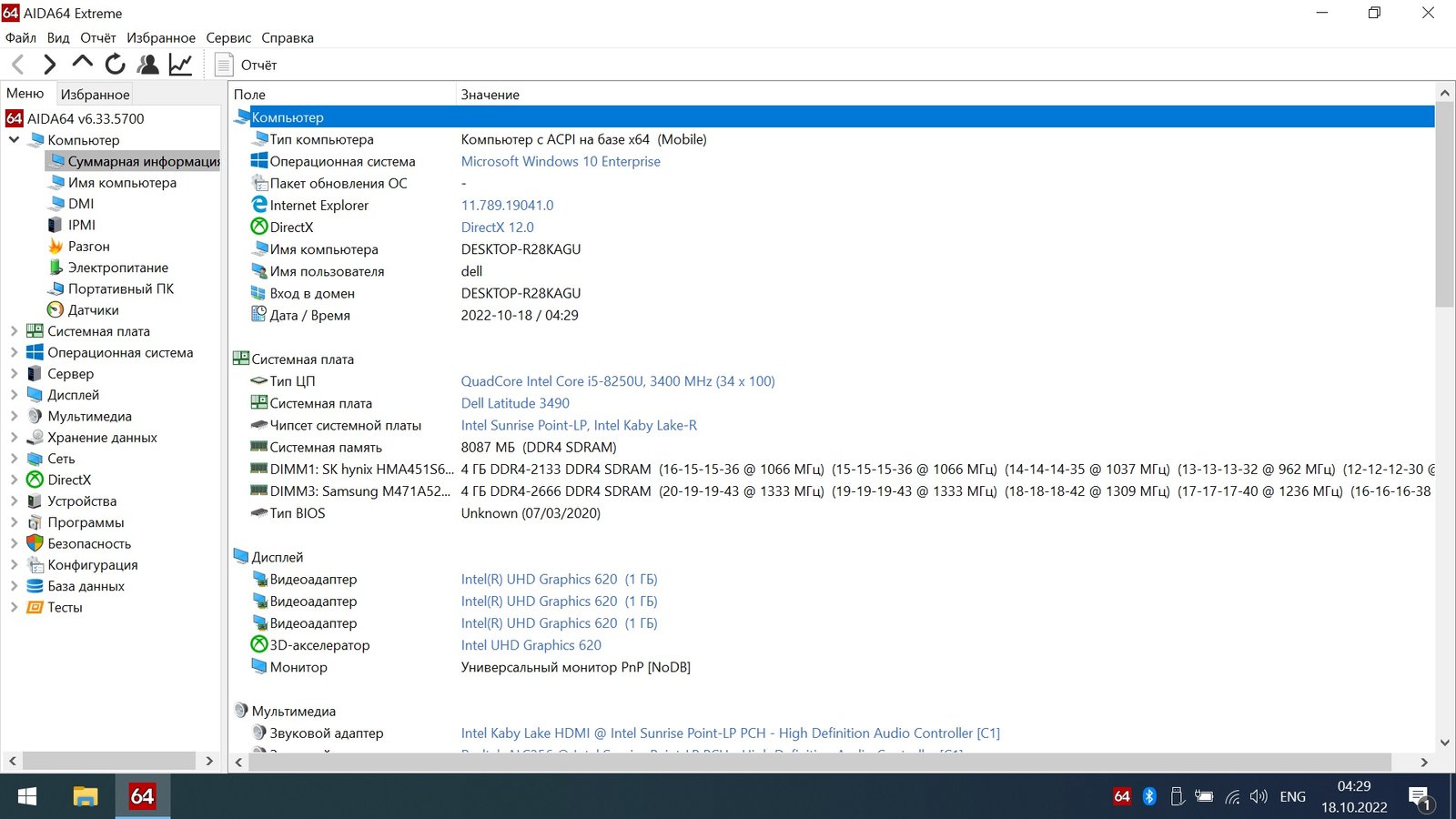Select the highlighted Компьютер section row
The image size is (1456, 819).
point(833,116)
